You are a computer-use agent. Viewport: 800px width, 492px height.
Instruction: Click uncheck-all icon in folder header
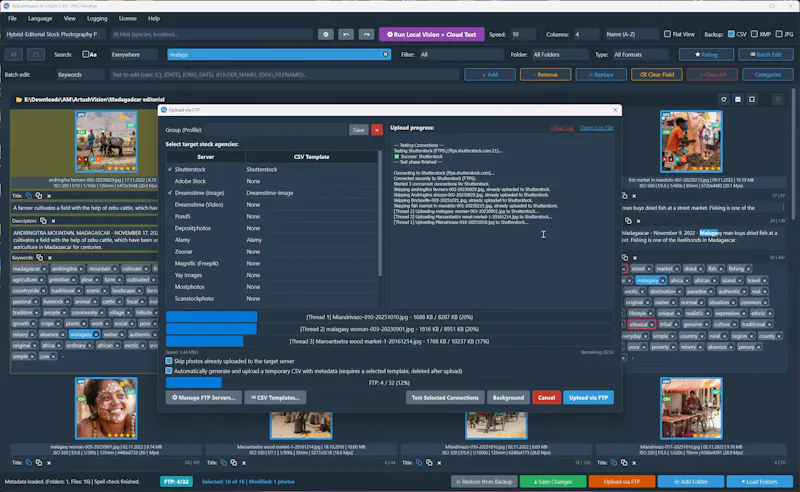[x=752, y=99]
